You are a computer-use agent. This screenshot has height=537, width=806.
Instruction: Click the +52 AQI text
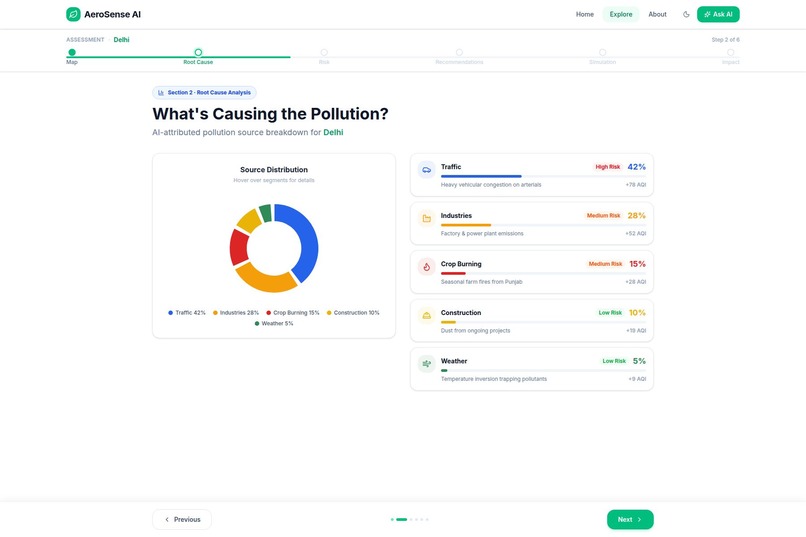pos(636,233)
